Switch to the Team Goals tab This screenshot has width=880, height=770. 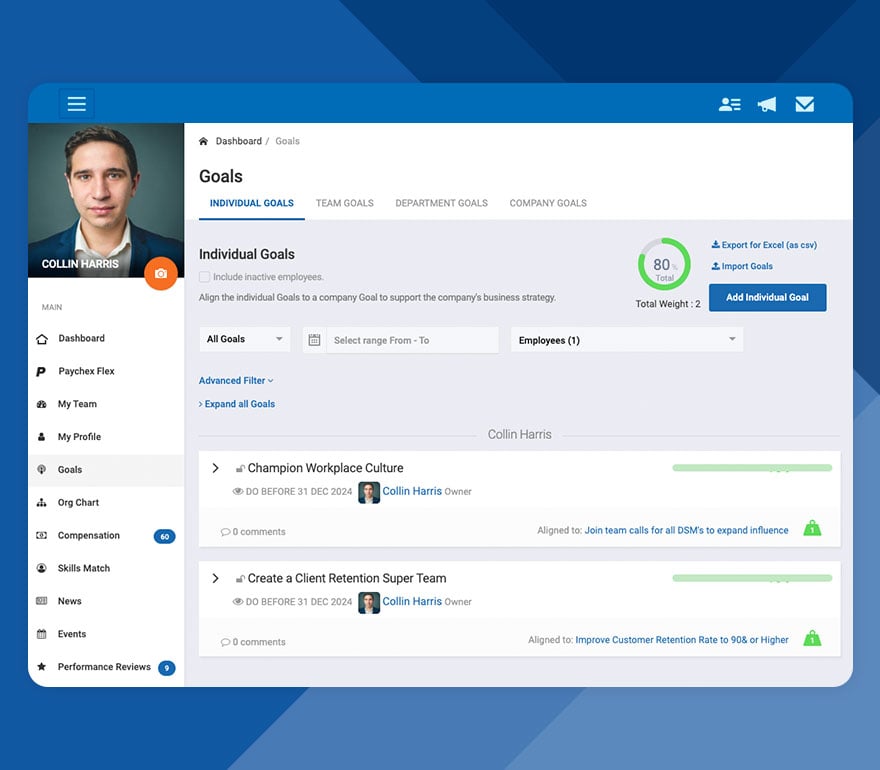(x=344, y=203)
